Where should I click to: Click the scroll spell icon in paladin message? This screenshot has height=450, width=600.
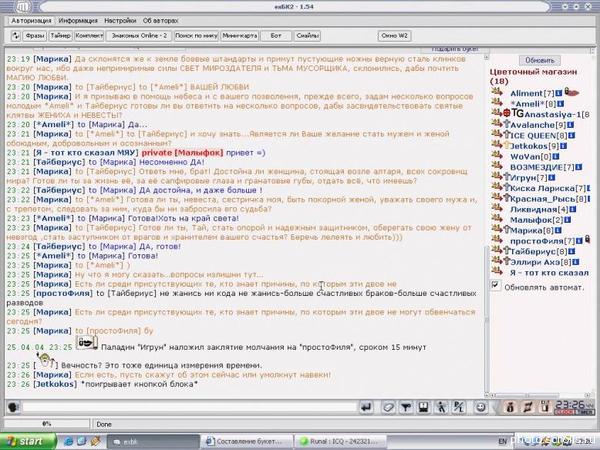(86, 343)
